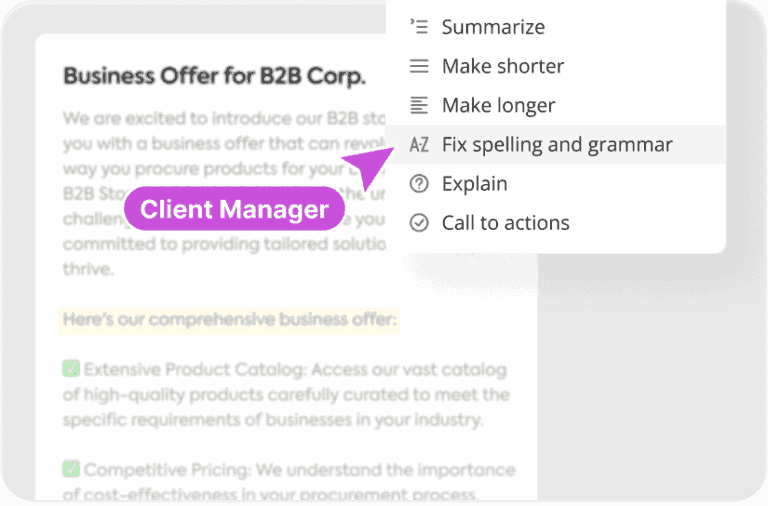
Task: Choose Make longer menu option
Action: tap(498, 105)
